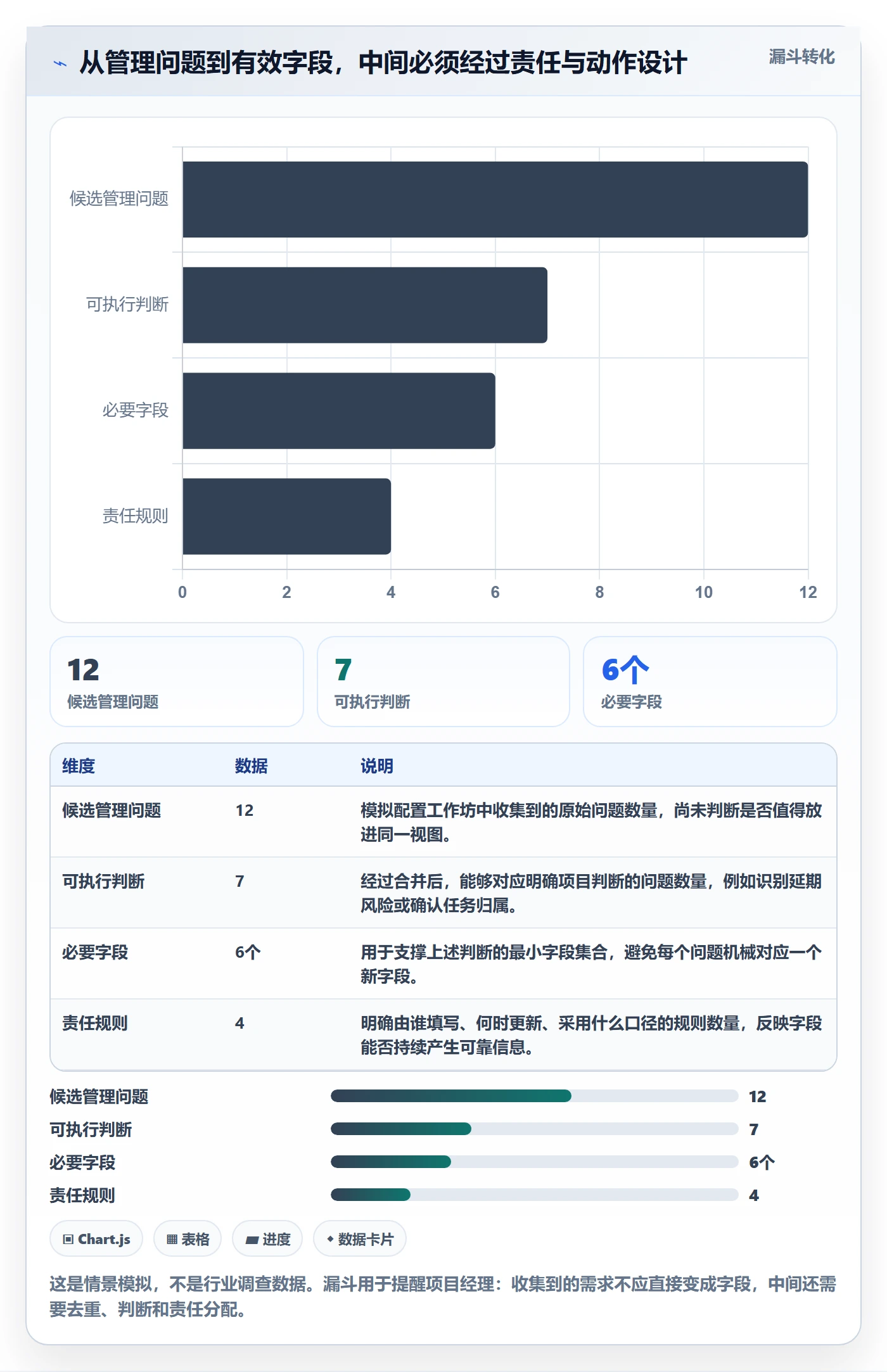
Task: Select the Chart.js tag chip
Action: pos(96,1239)
